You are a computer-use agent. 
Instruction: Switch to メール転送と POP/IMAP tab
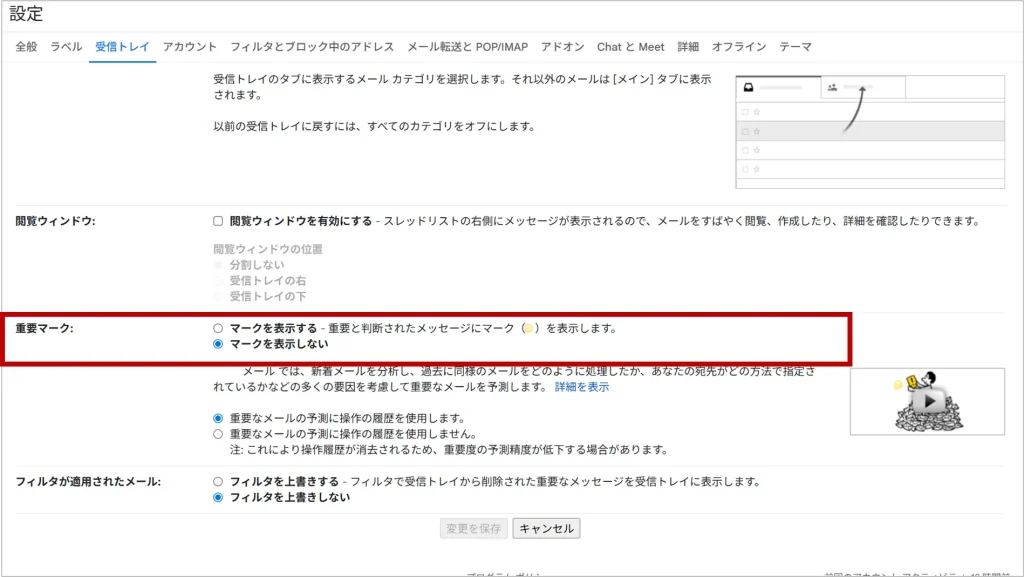pos(467,47)
